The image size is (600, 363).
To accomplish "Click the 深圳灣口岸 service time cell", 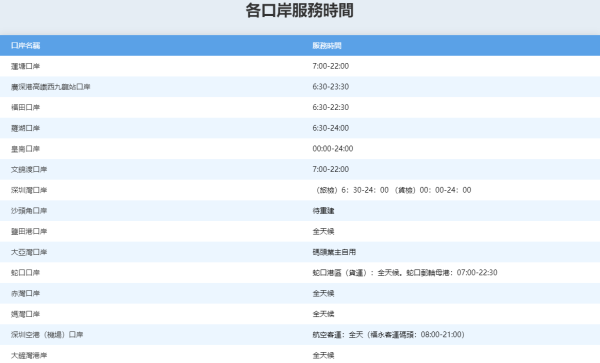I will [393, 190].
